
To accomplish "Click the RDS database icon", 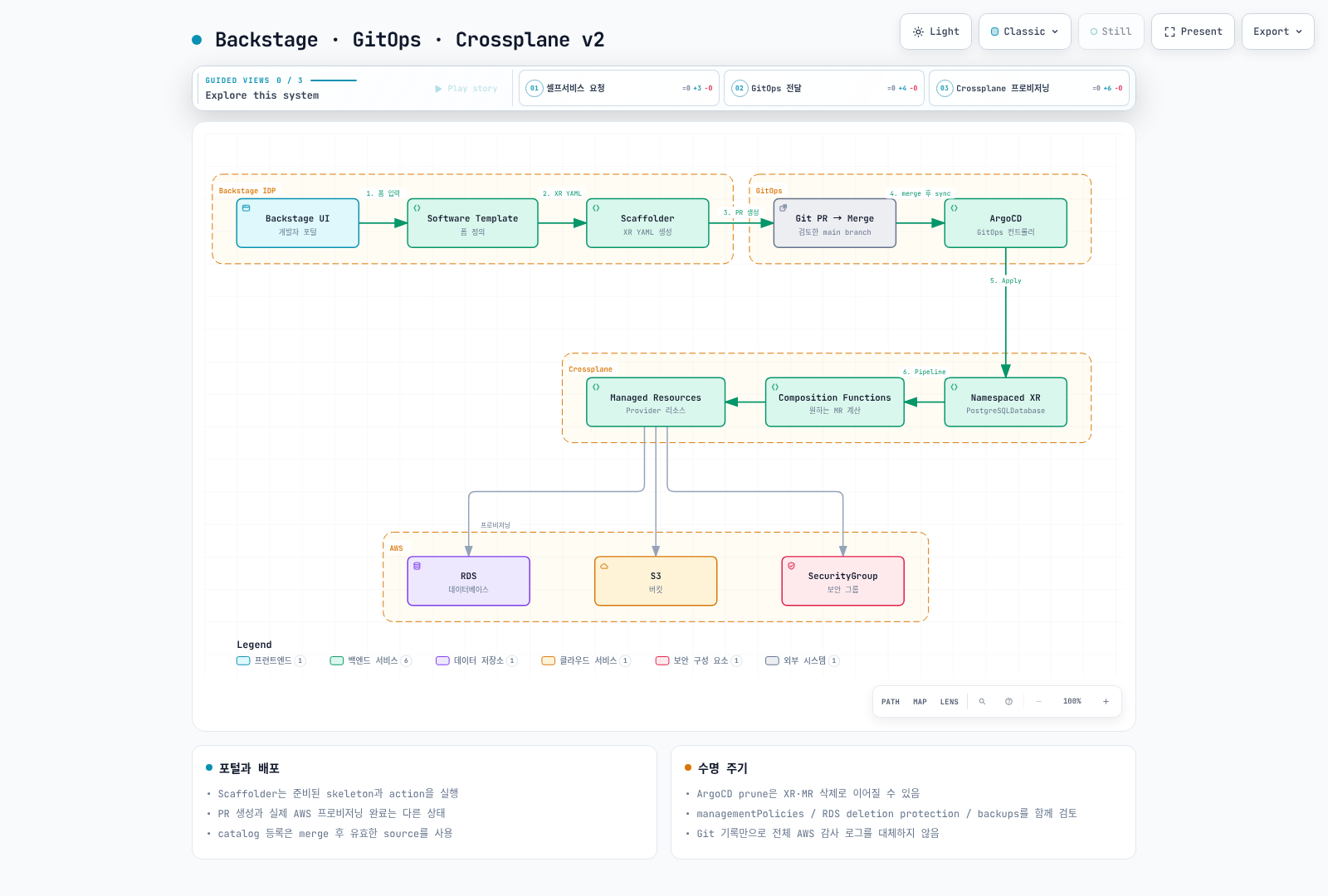I will click(417, 566).
